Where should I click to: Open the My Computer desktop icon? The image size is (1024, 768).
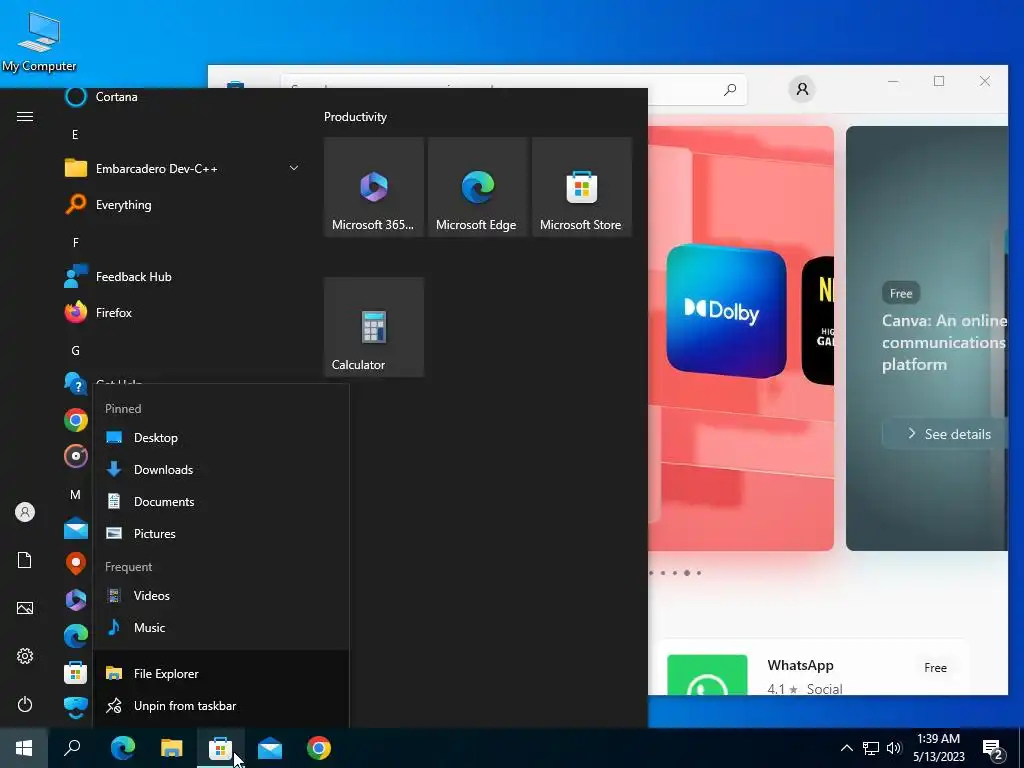39,42
